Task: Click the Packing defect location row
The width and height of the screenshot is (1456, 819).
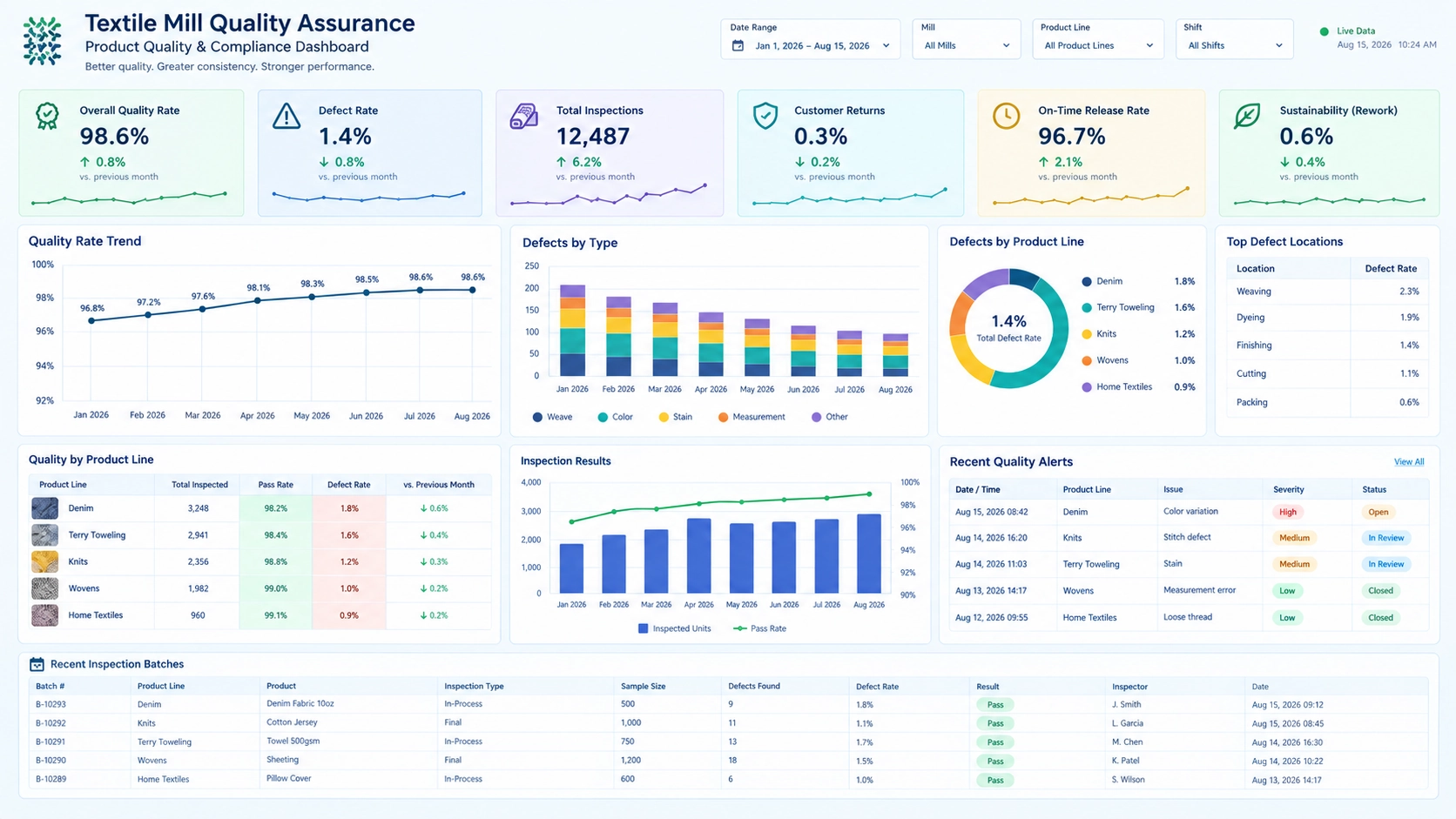Action: (x=1327, y=402)
